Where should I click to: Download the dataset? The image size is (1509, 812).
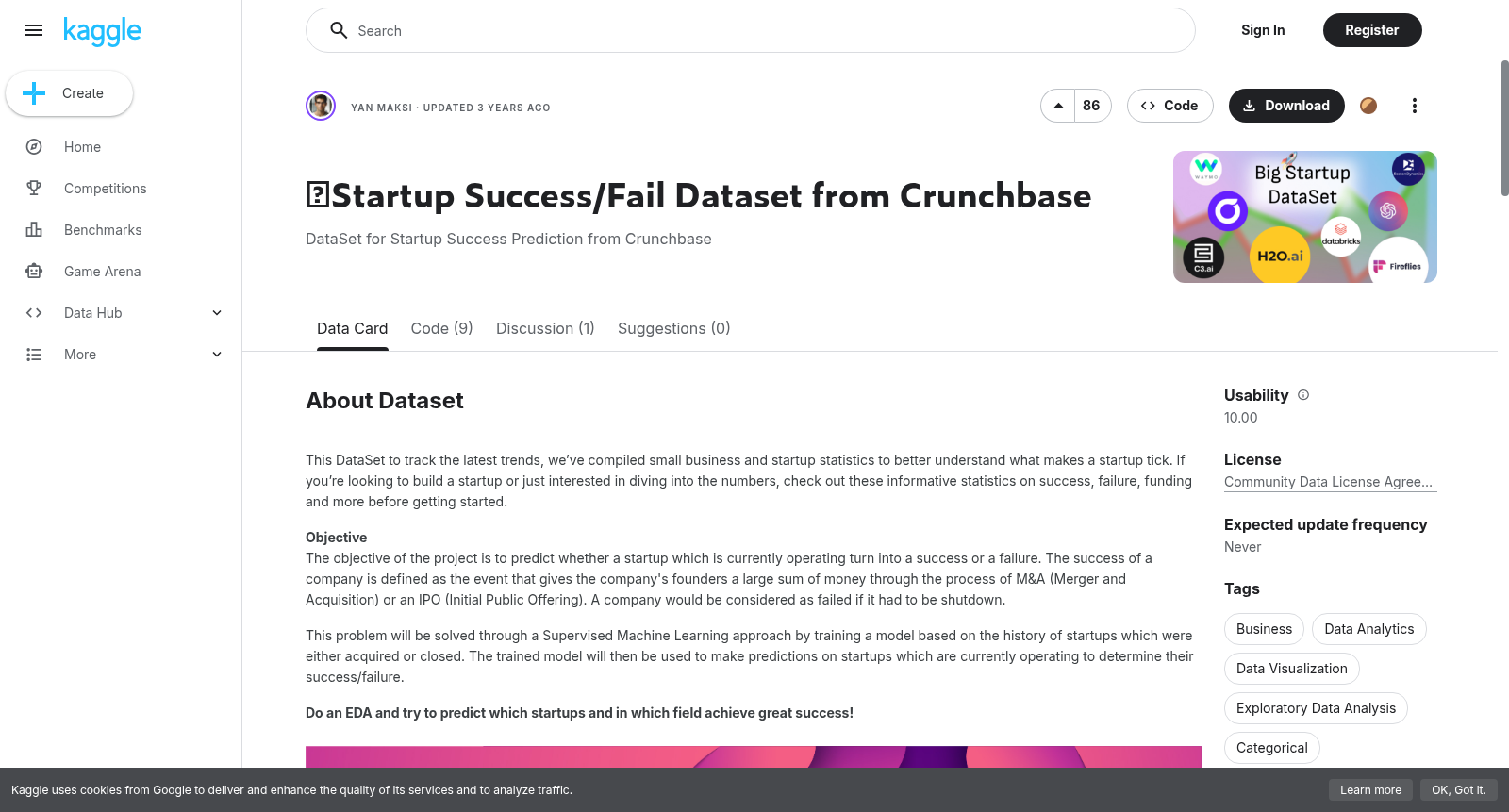[x=1286, y=106]
